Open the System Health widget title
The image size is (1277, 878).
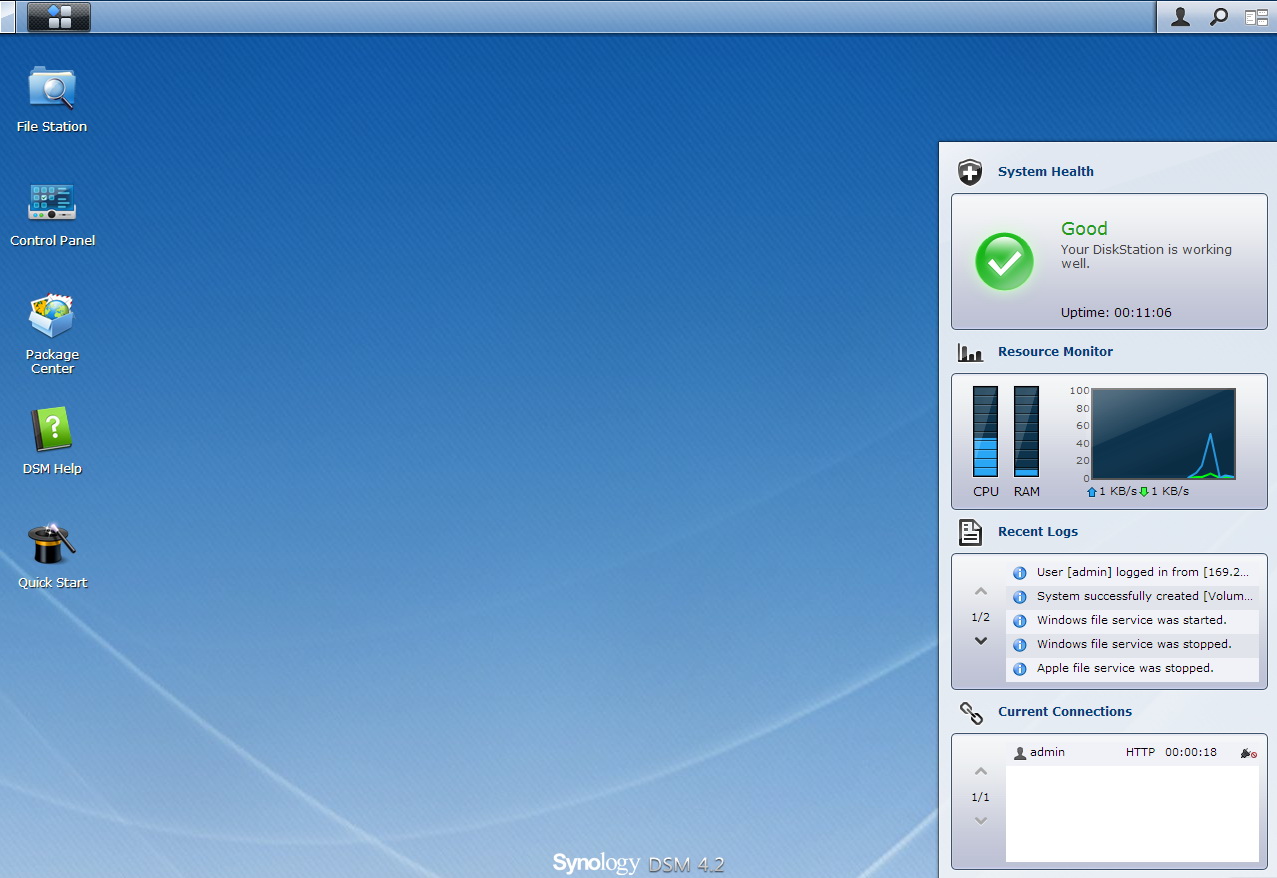pyautogui.click(x=1046, y=172)
